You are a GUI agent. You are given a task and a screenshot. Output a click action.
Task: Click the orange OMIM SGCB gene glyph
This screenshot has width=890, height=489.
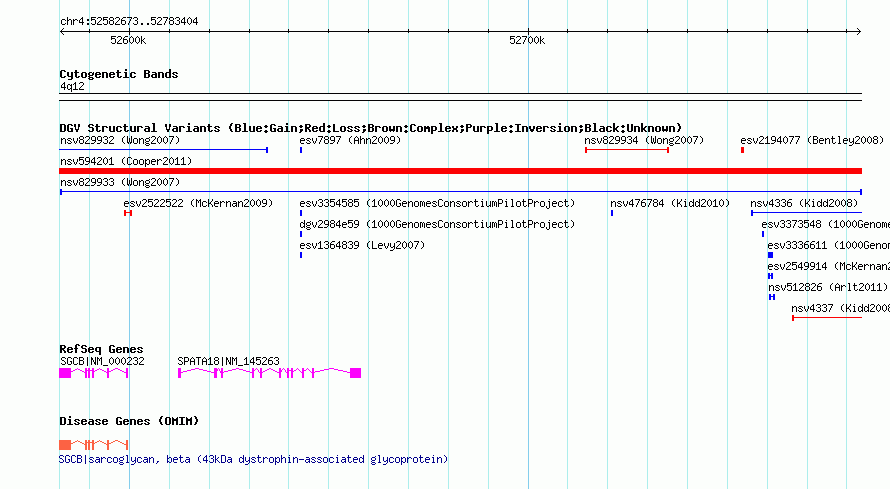[94, 445]
